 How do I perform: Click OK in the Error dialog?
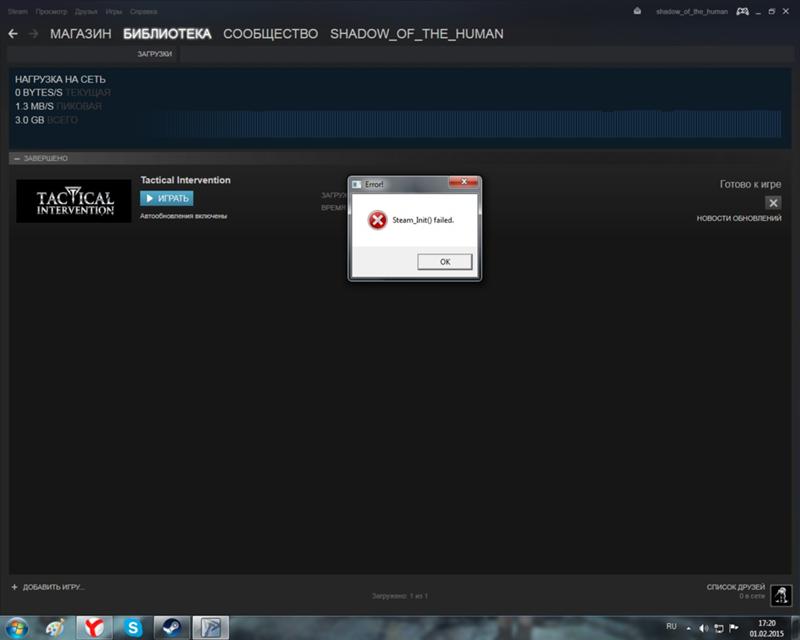coord(444,262)
